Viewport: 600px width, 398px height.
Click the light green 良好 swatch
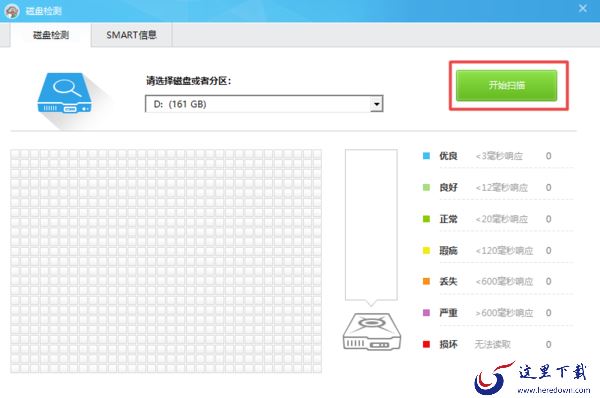pyautogui.click(x=426, y=187)
